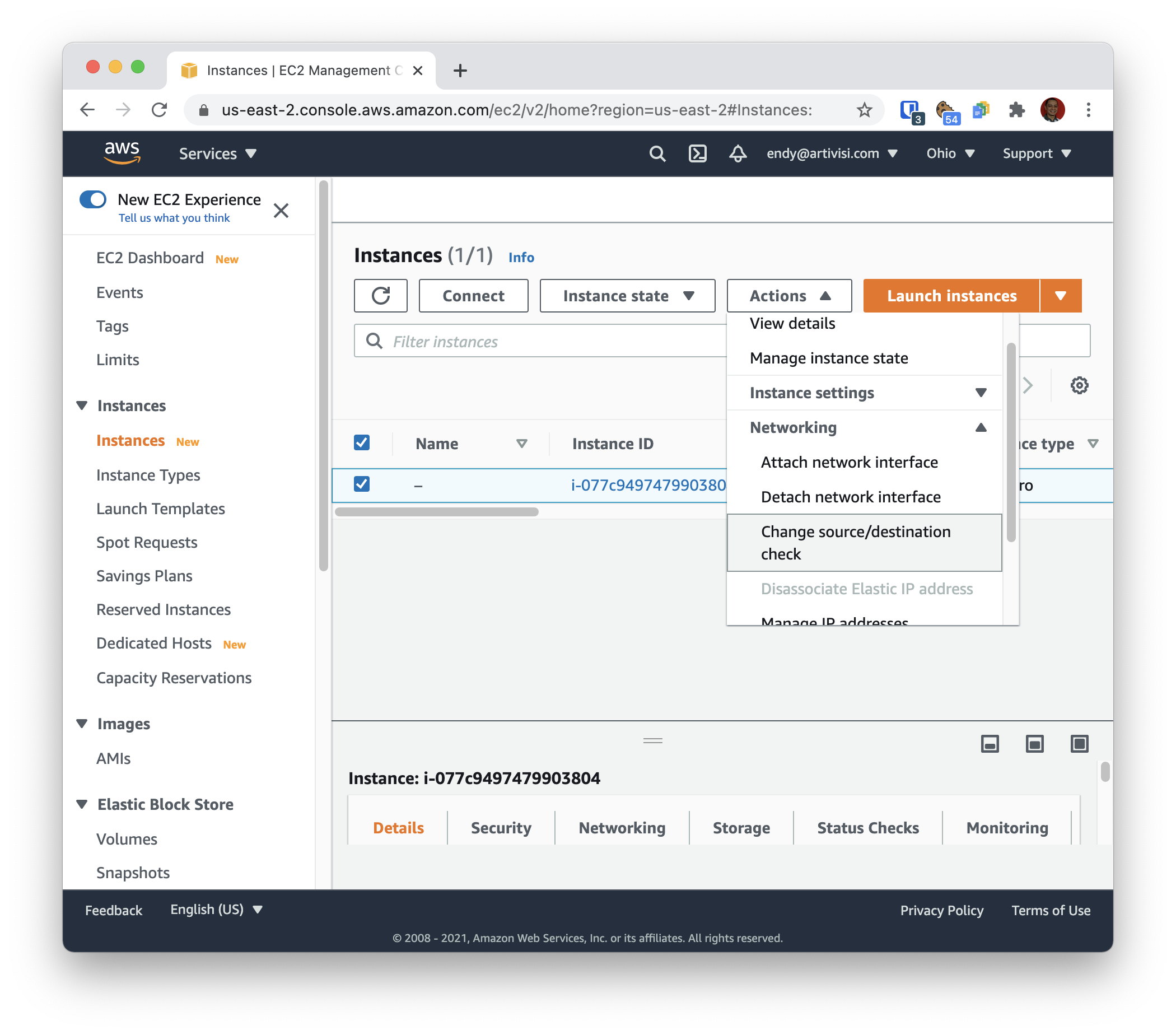The width and height of the screenshot is (1176, 1035).
Task: Open the Instance state dropdown
Action: (x=627, y=296)
